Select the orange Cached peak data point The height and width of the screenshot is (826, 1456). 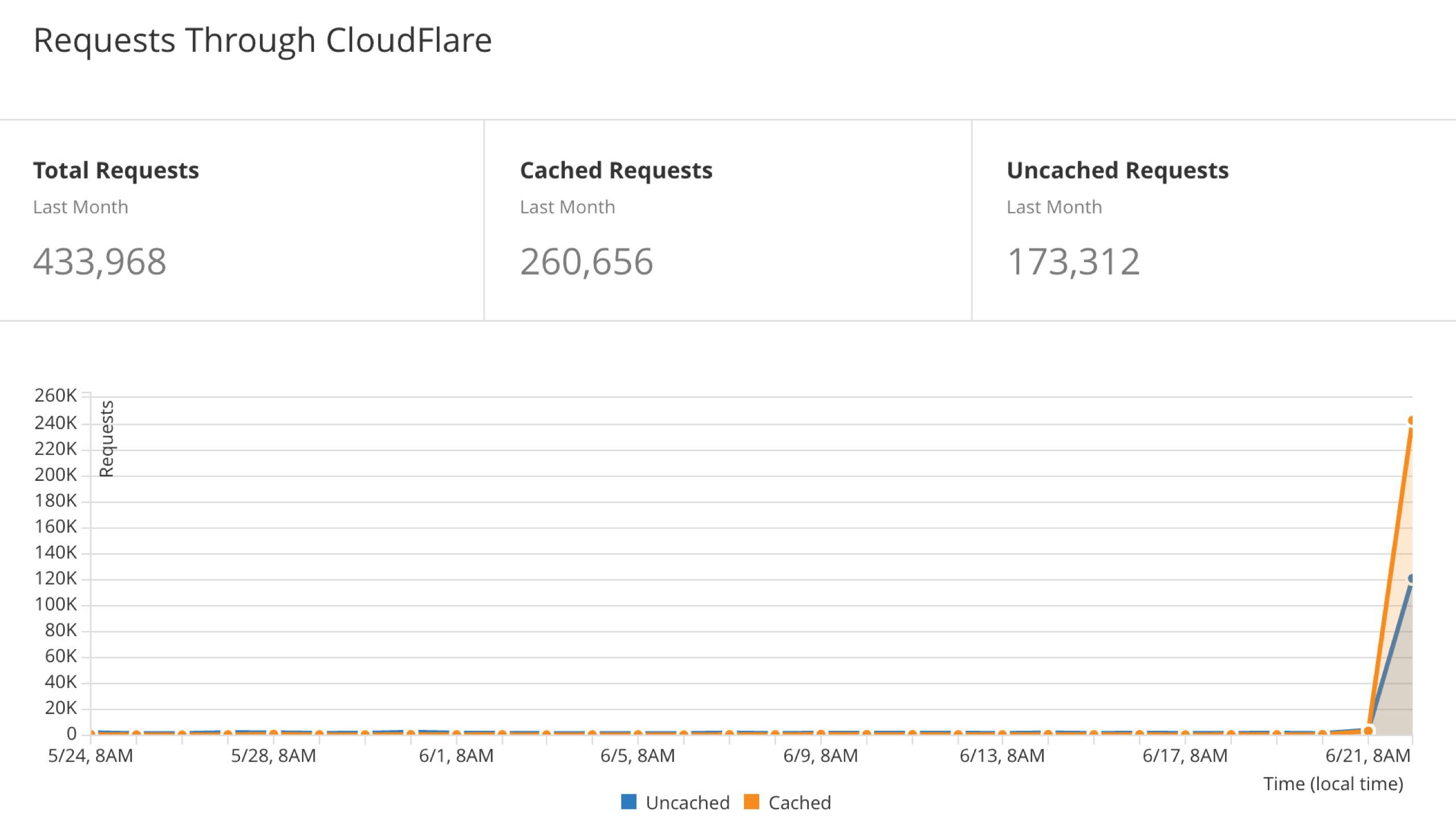(x=1411, y=421)
